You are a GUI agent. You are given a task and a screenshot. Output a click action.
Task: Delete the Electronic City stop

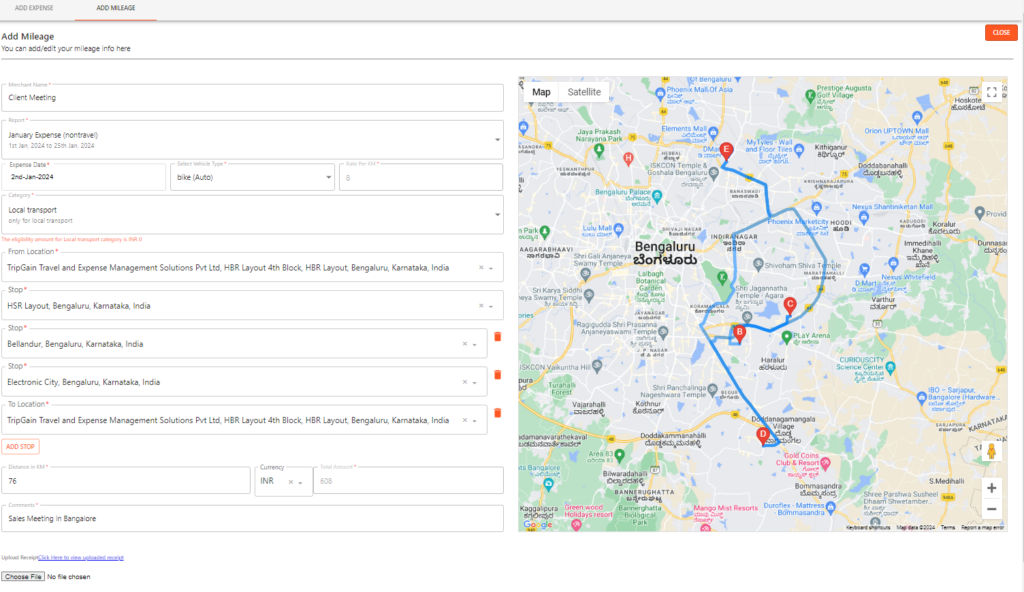(498, 374)
